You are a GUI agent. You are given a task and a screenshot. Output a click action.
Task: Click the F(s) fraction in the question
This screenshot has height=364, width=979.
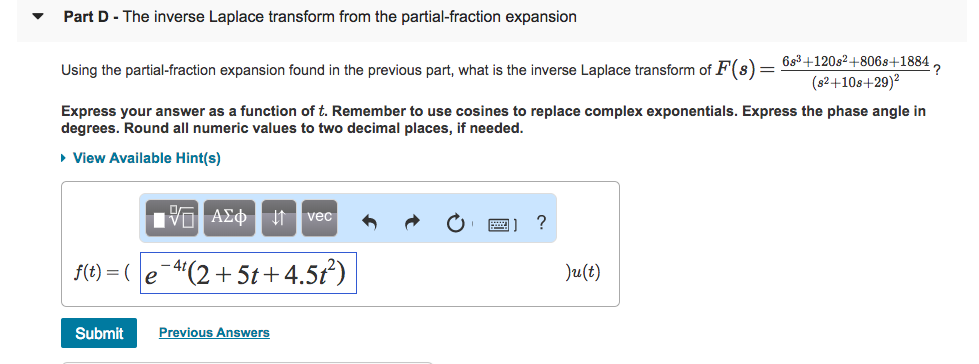pyautogui.click(x=854, y=72)
